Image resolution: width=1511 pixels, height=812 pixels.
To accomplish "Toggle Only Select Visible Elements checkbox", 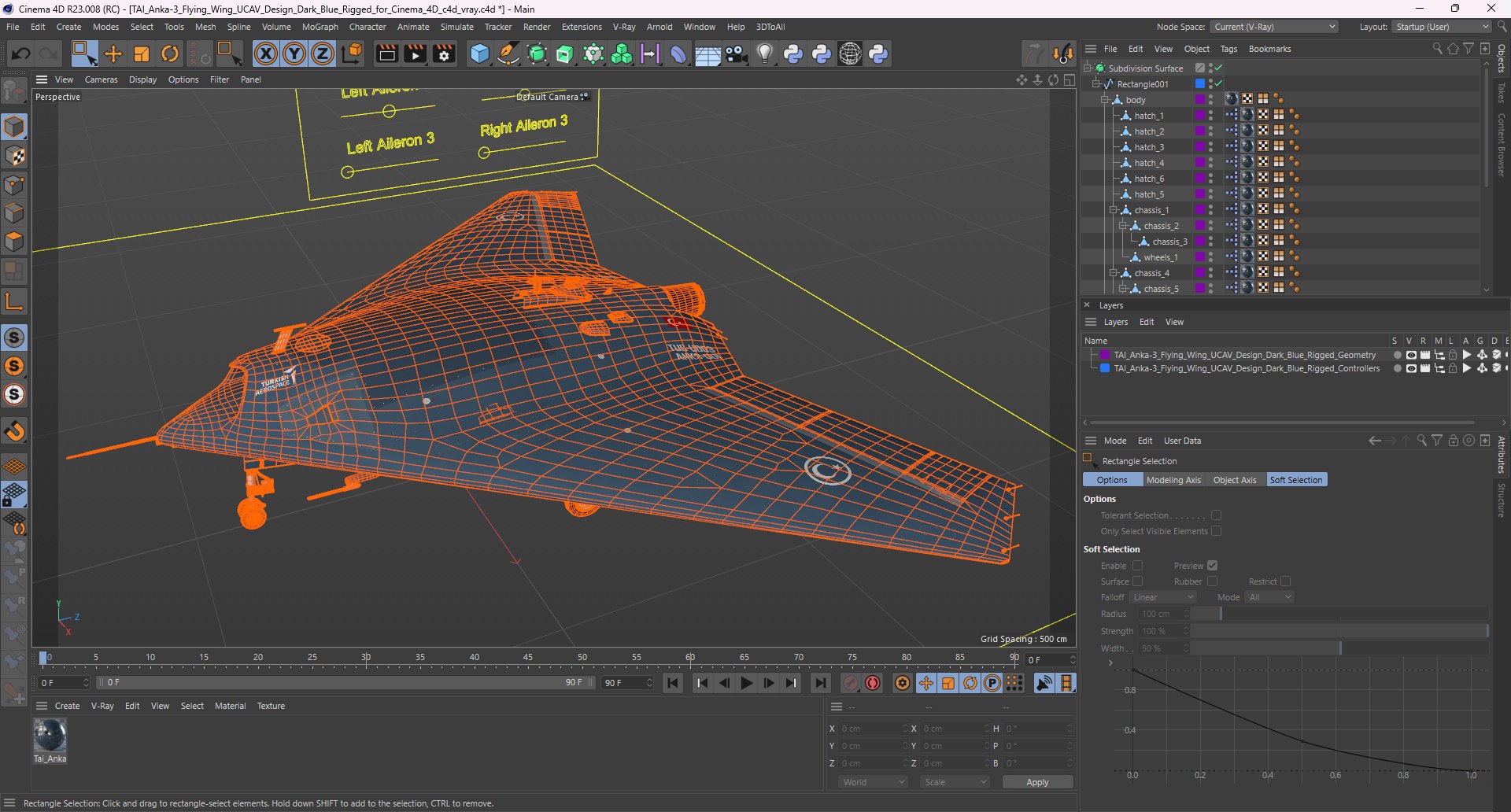I will point(1216,531).
